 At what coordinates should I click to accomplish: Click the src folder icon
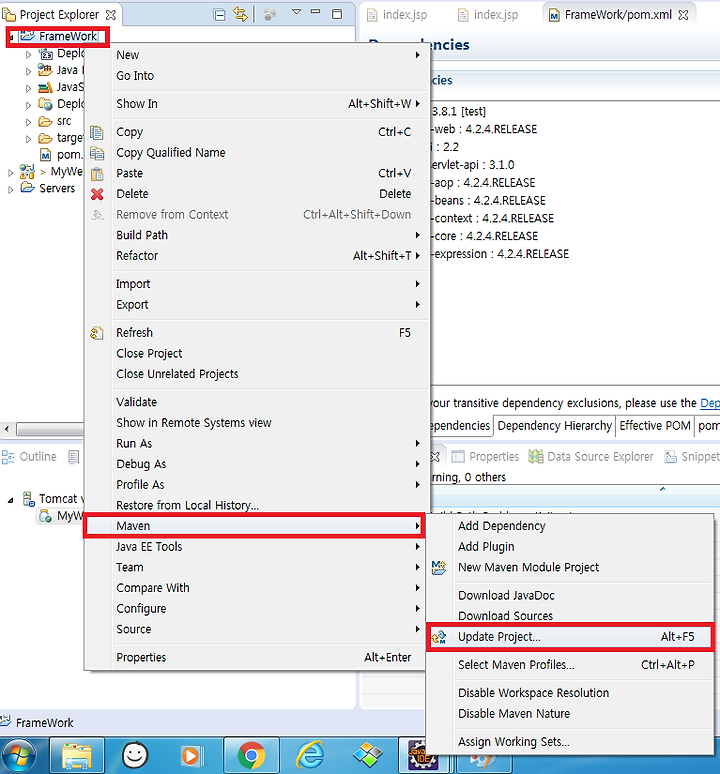[x=45, y=121]
